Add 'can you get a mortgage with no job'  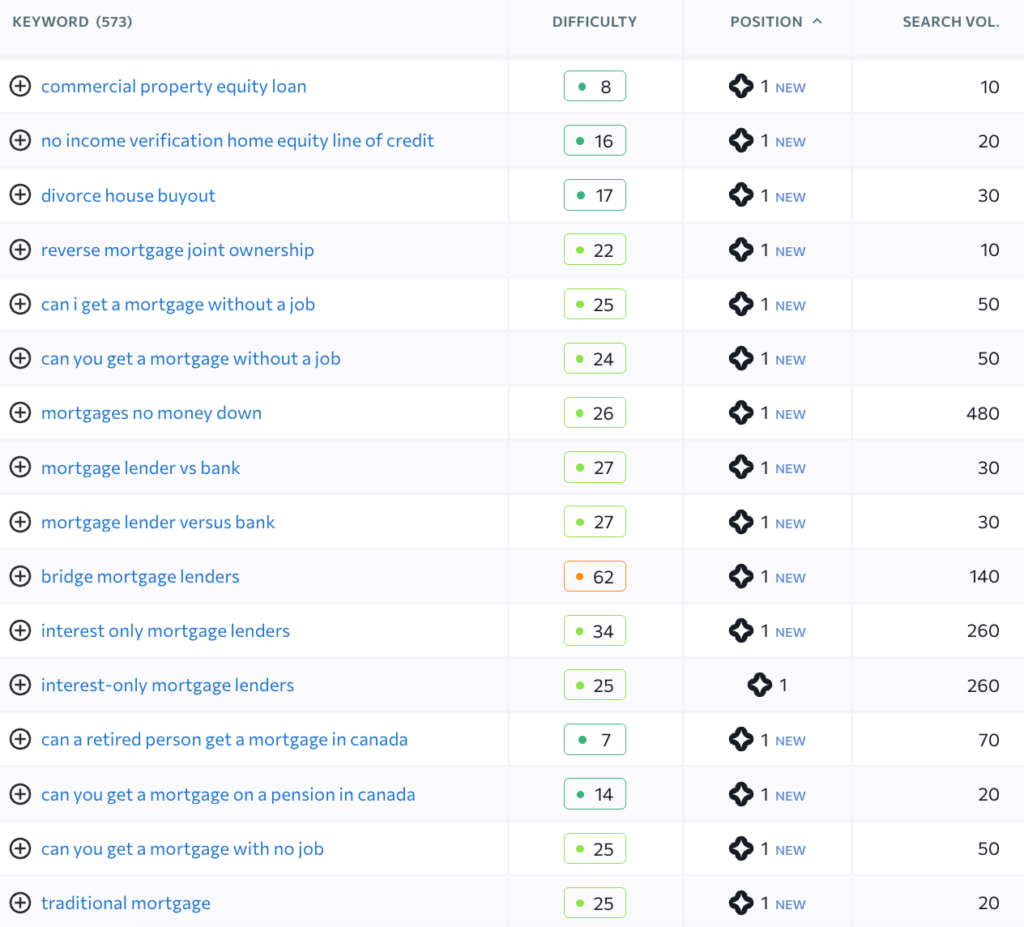click(20, 849)
